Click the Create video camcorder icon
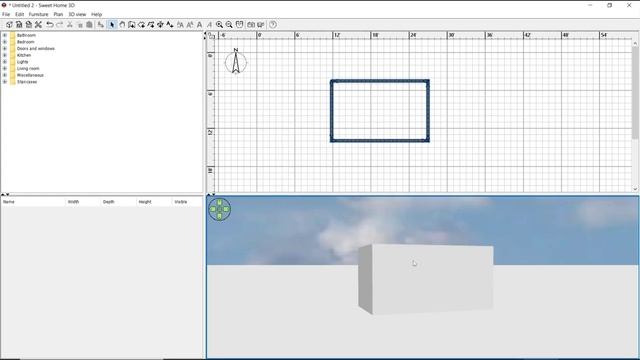640x360 pixels. (x=261, y=24)
